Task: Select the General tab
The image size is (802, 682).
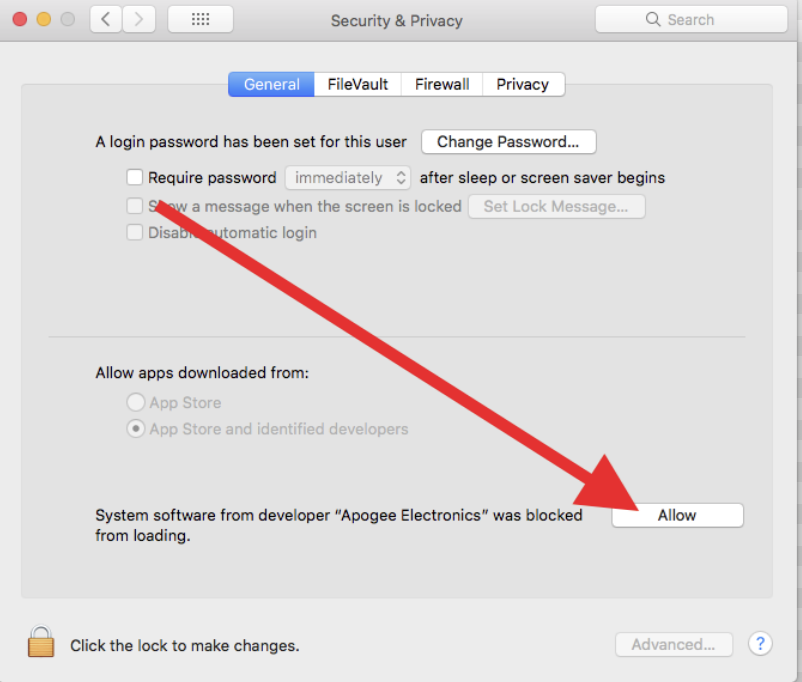Action: [x=270, y=84]
